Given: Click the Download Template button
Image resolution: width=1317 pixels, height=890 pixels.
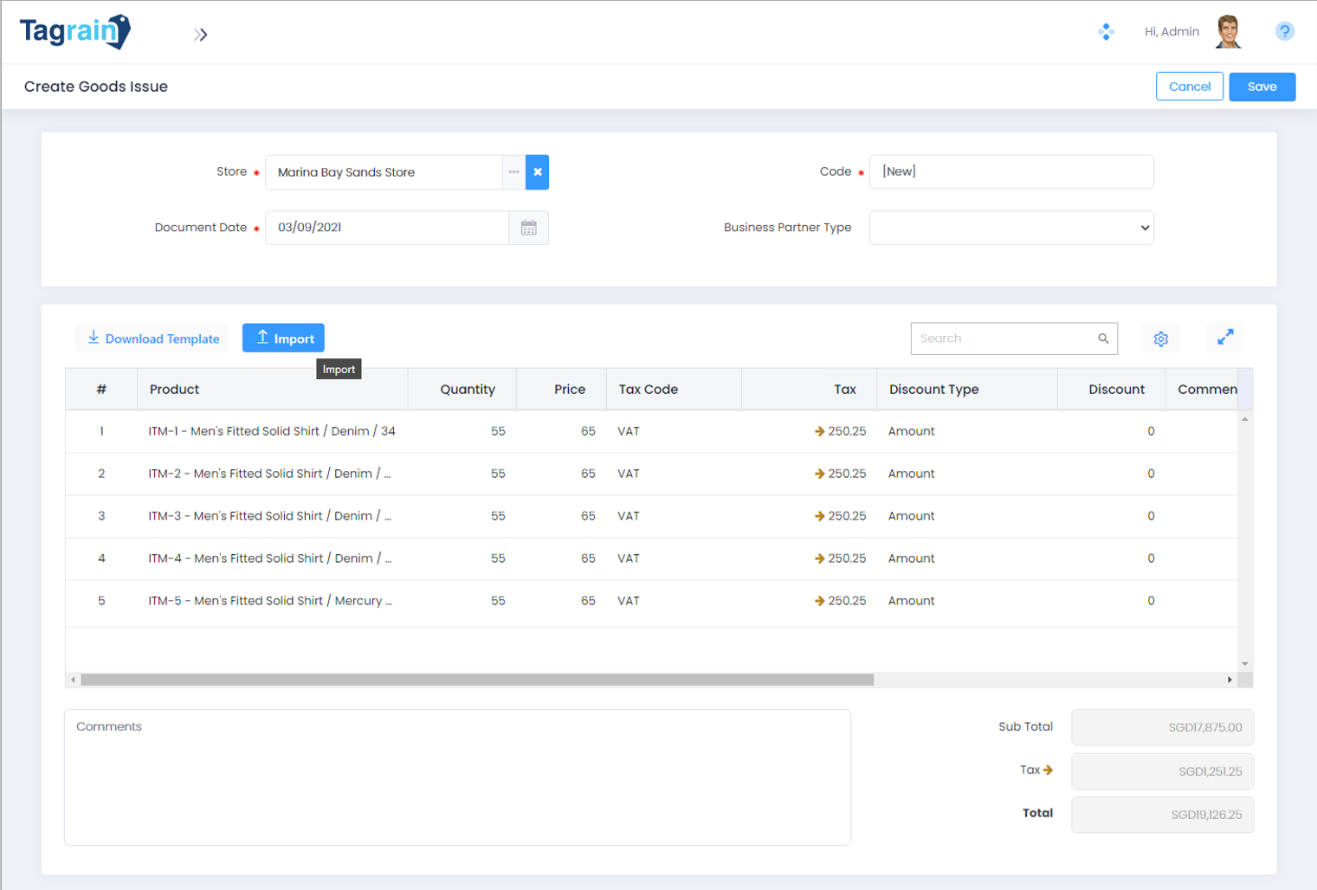Looking at the screenshot, I should click(x=152, y=339).
